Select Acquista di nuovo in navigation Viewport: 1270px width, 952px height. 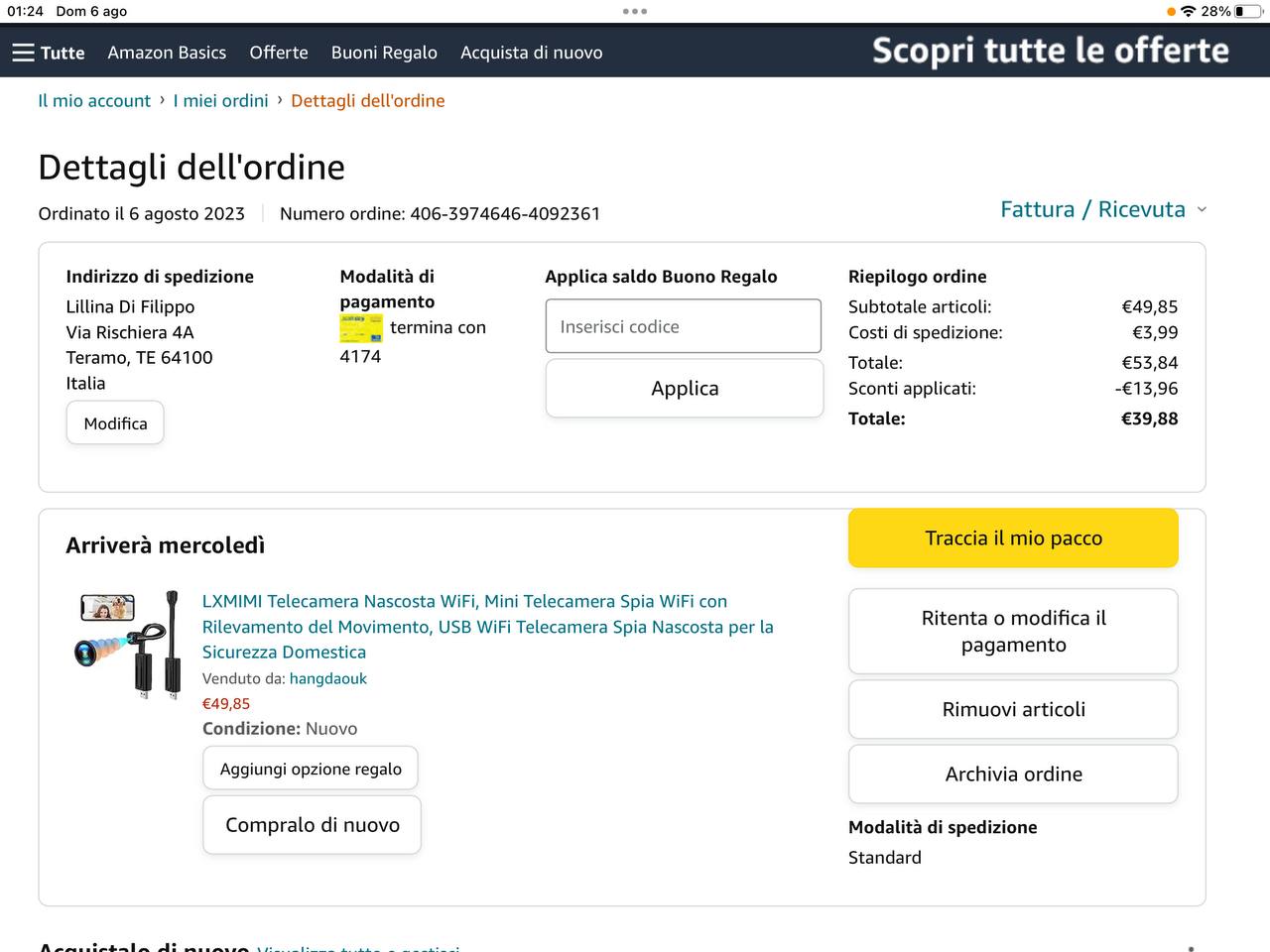point(531,53)
